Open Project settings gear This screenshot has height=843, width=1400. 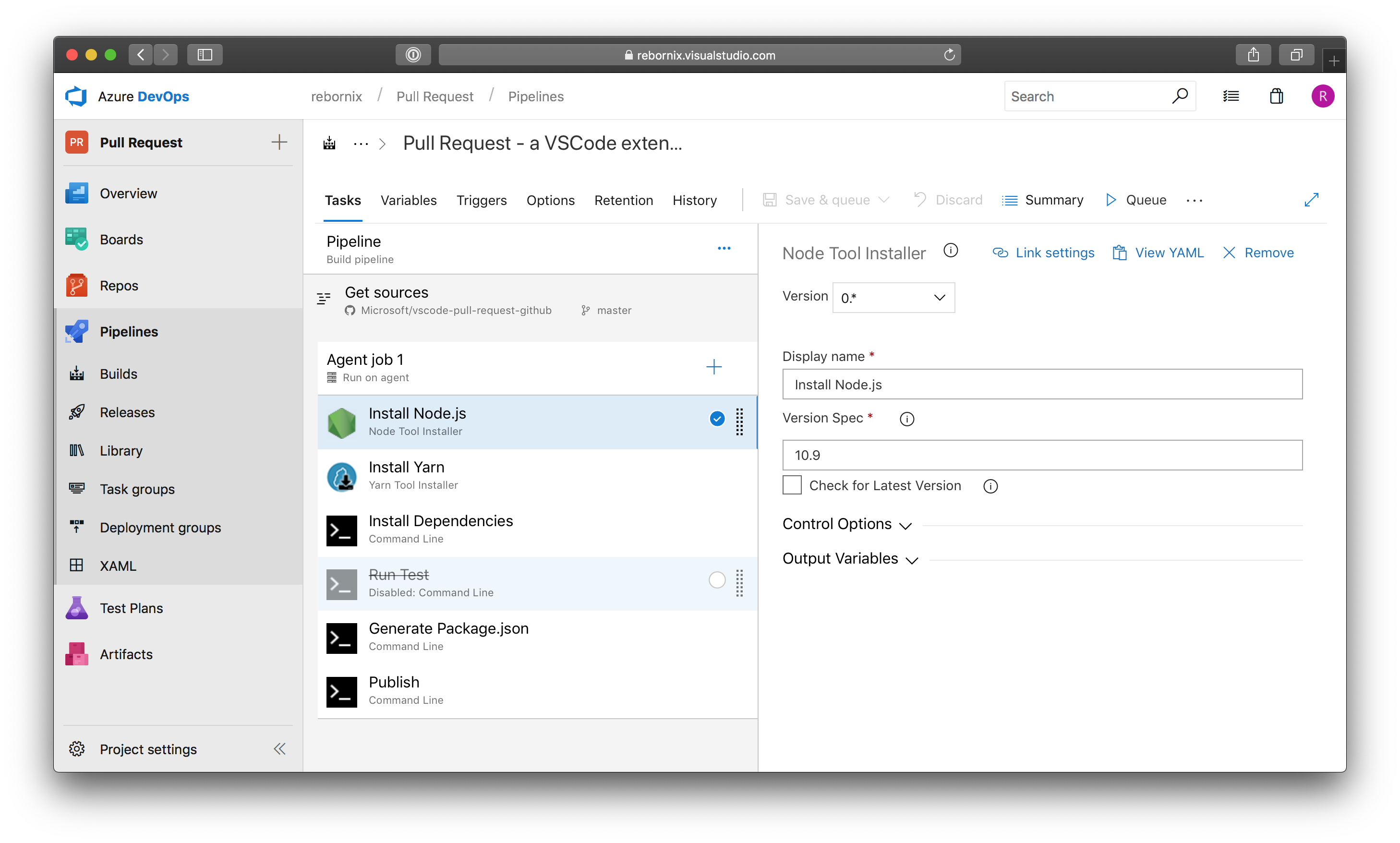[77, 749]
